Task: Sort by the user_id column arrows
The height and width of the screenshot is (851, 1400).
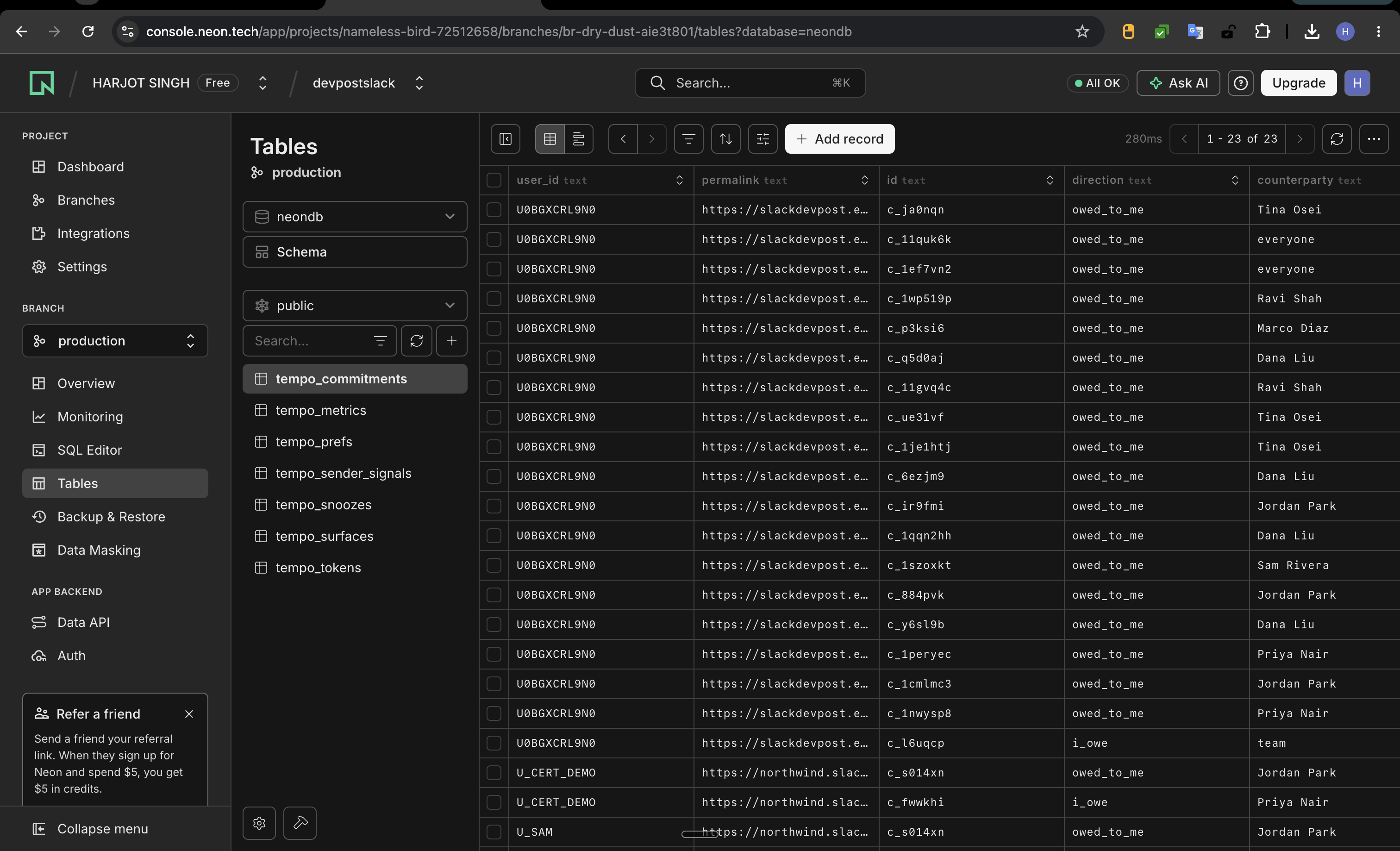Action: pos(679,180)
